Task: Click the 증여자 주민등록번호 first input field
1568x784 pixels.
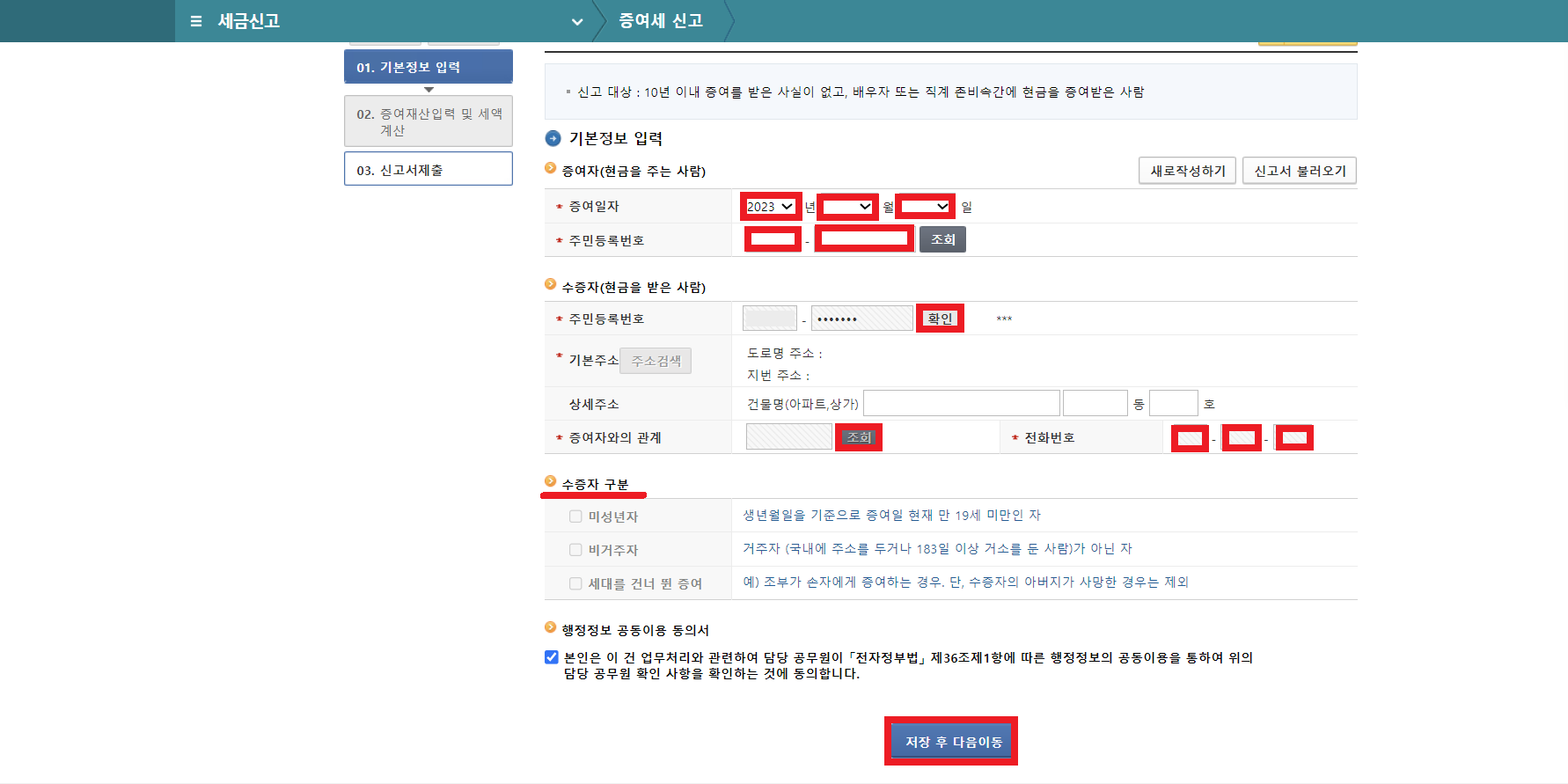Action: (773, 239)
